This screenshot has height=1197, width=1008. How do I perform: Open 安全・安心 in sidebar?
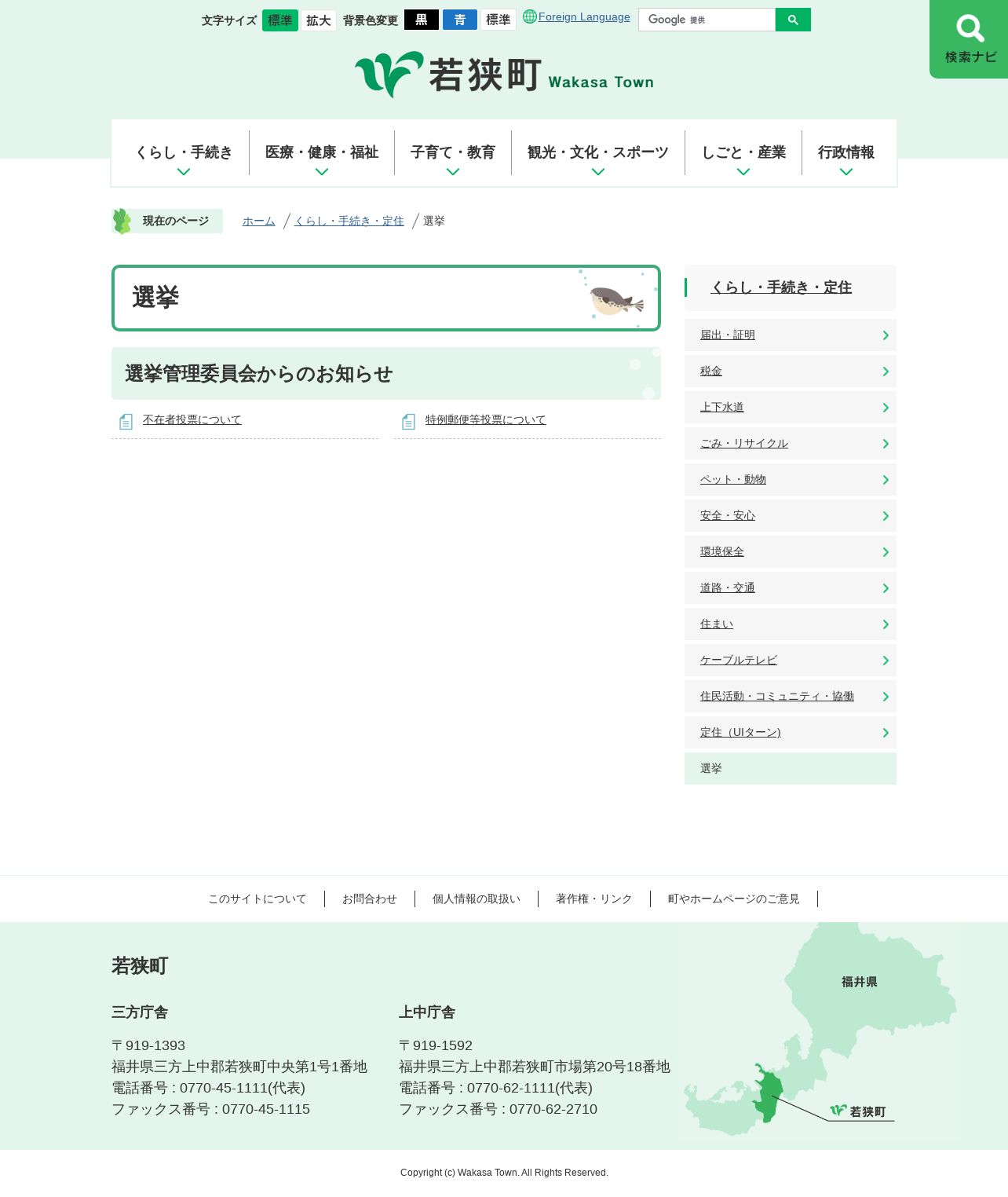(791, 516)
